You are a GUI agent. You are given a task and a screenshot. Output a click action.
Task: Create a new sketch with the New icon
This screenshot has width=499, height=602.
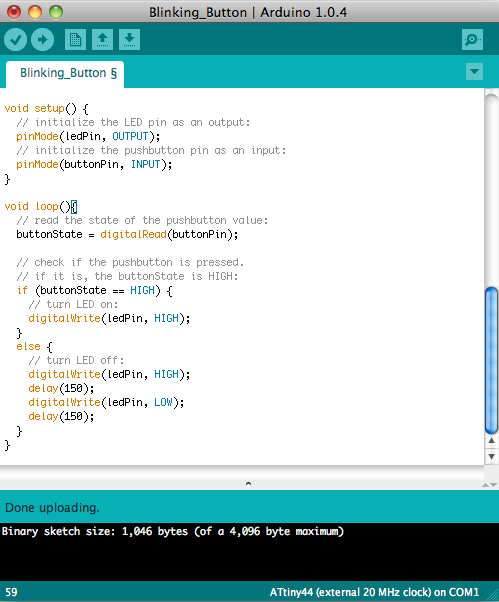[75, 40]
